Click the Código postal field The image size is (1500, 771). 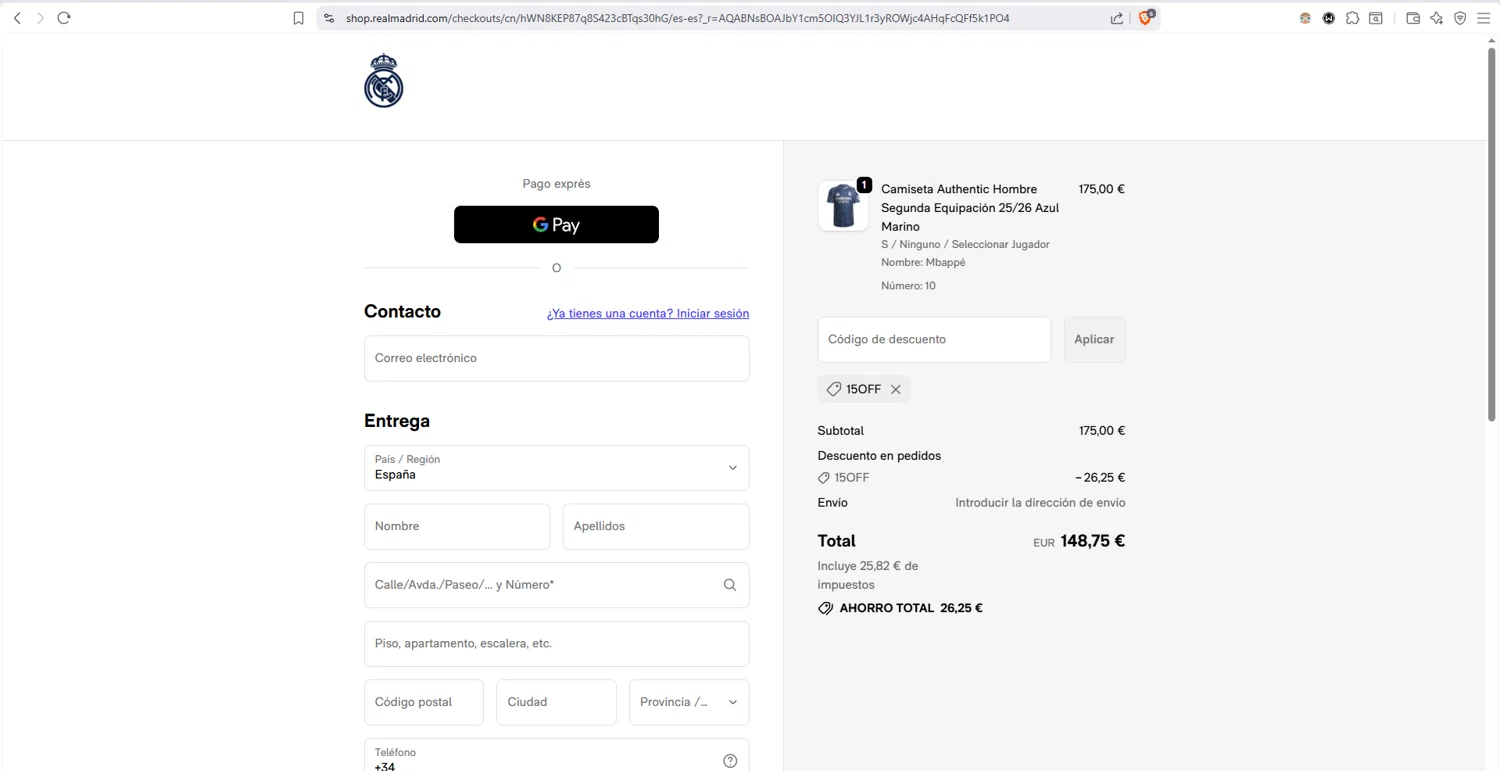424,702
